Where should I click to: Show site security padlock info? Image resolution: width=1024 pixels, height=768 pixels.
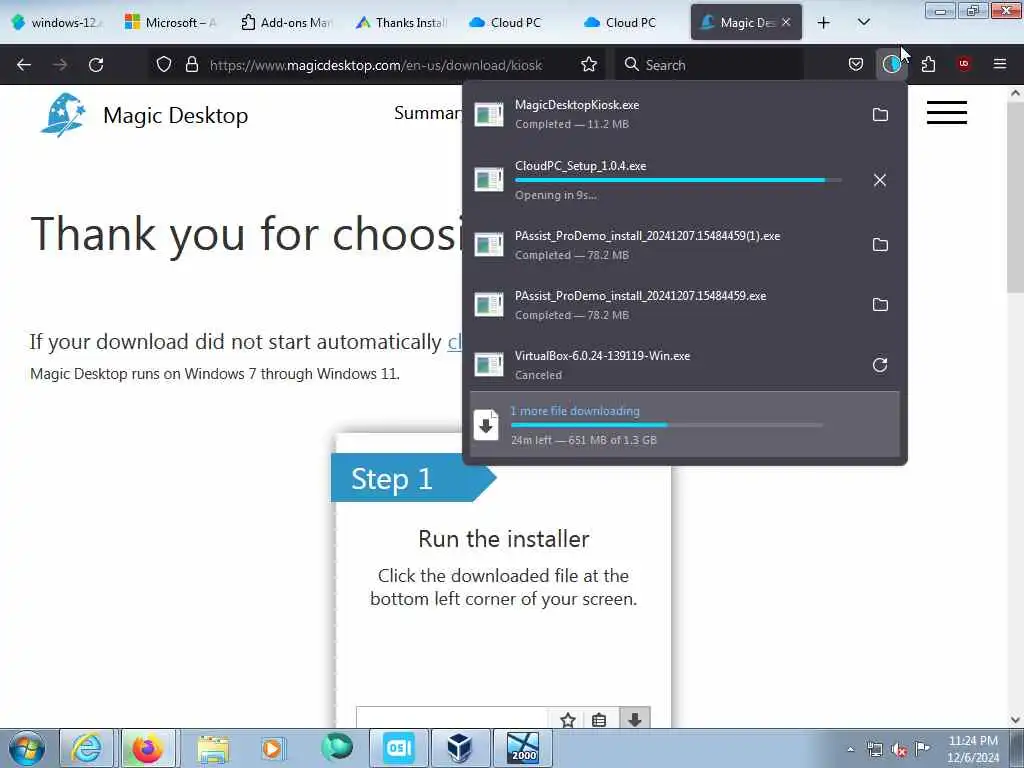pyautogui.click(x=191, y=65)
